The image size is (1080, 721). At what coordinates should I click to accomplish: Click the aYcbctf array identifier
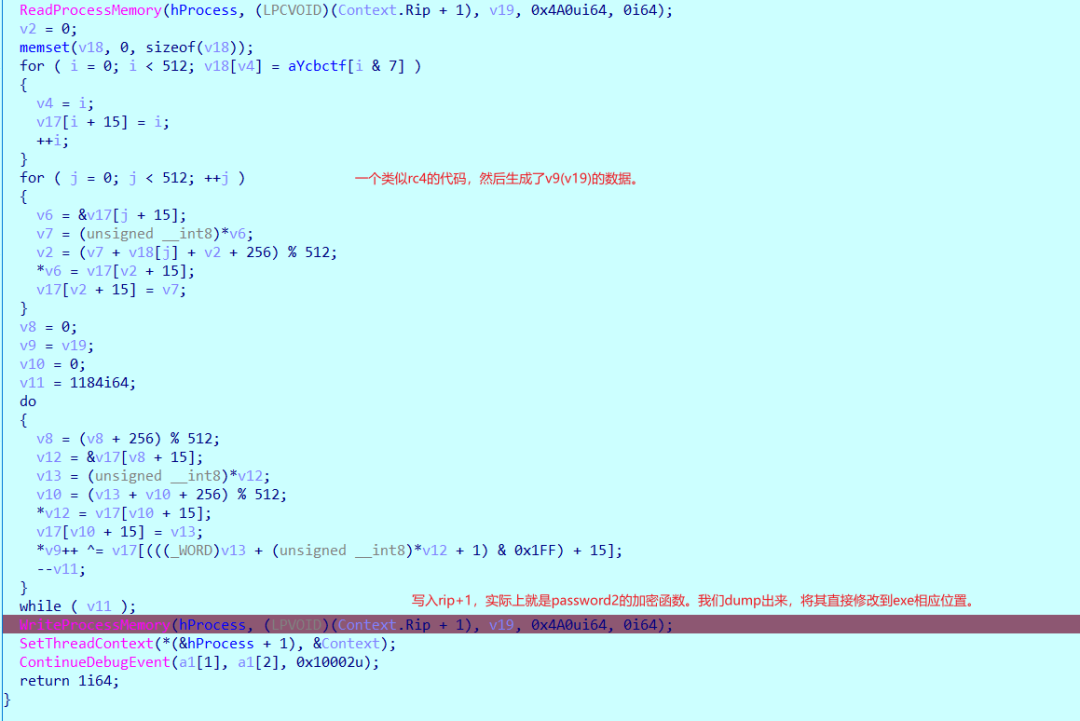[318, 66]
